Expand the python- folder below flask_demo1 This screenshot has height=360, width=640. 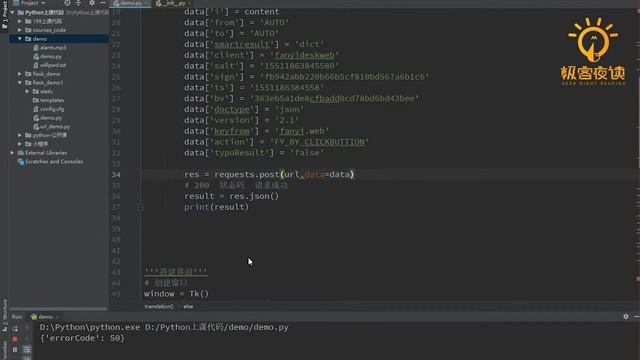[20, 135]
